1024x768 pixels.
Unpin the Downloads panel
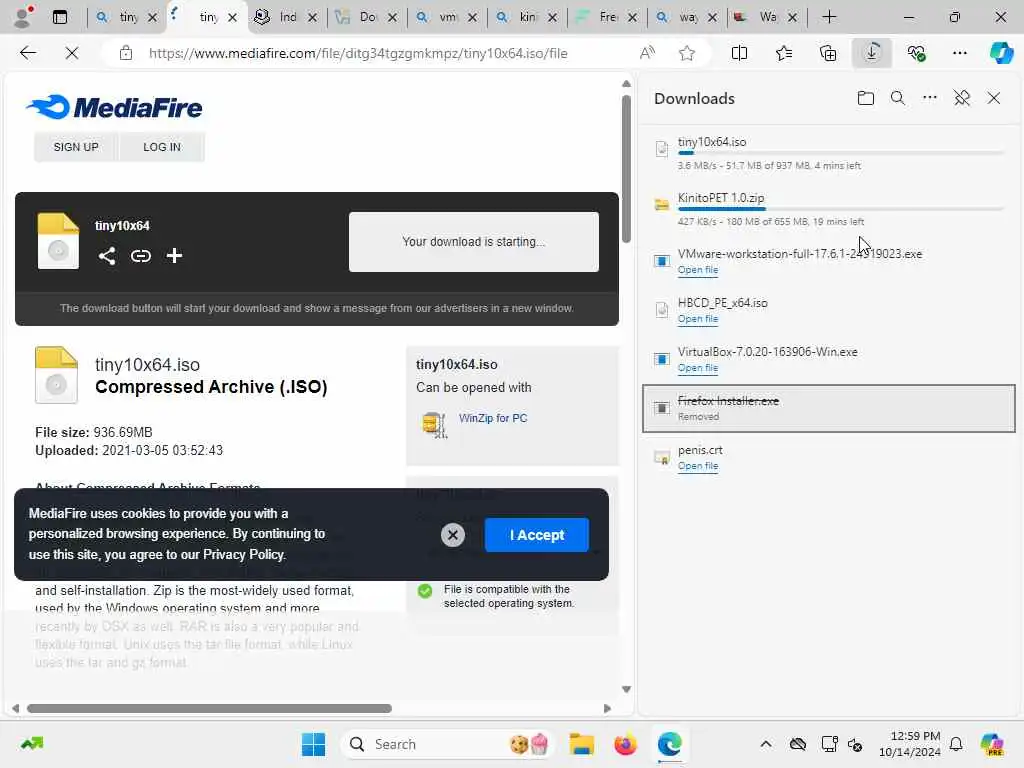click(961, 98)
